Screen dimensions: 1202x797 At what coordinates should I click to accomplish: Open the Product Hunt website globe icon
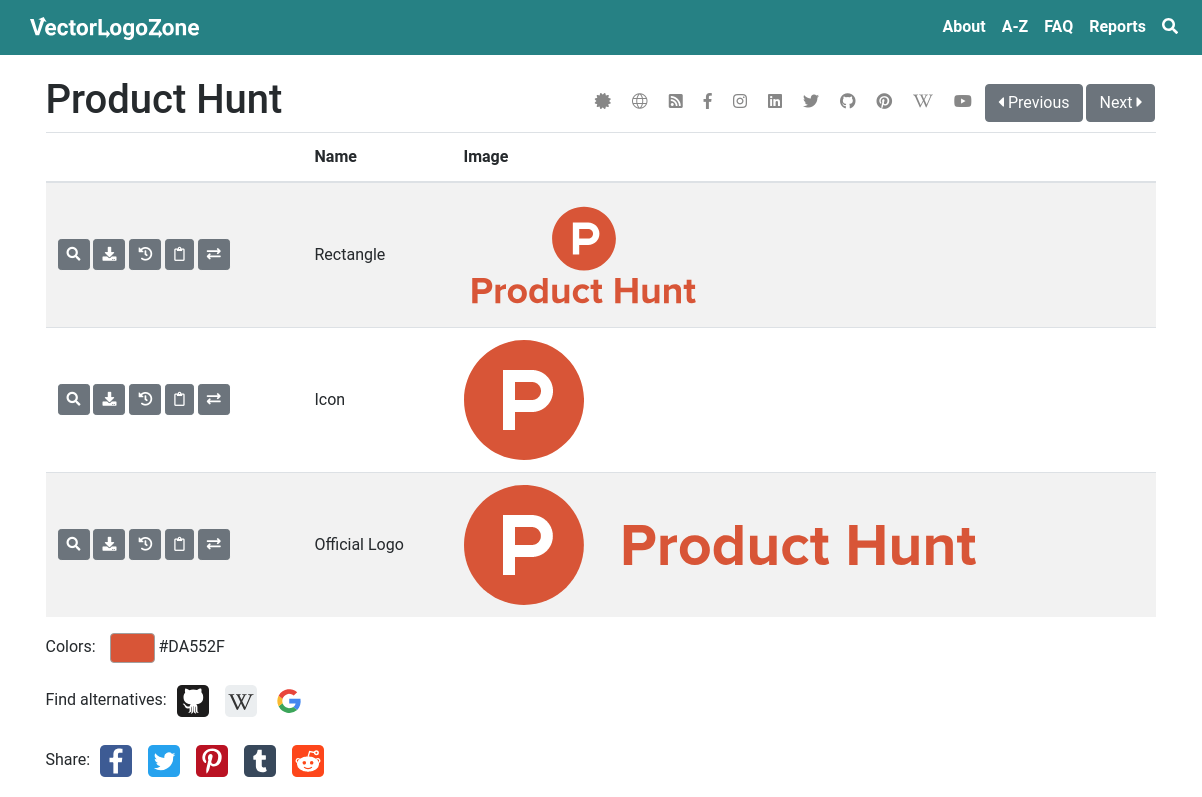640,101
